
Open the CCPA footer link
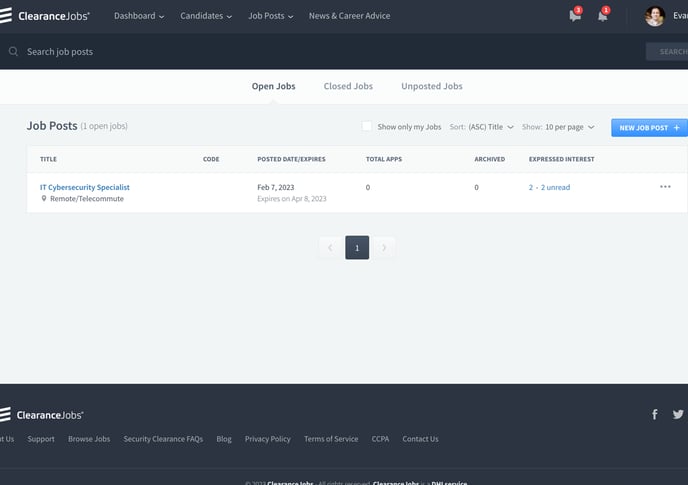pyautogui.click(x=380, y=439)
